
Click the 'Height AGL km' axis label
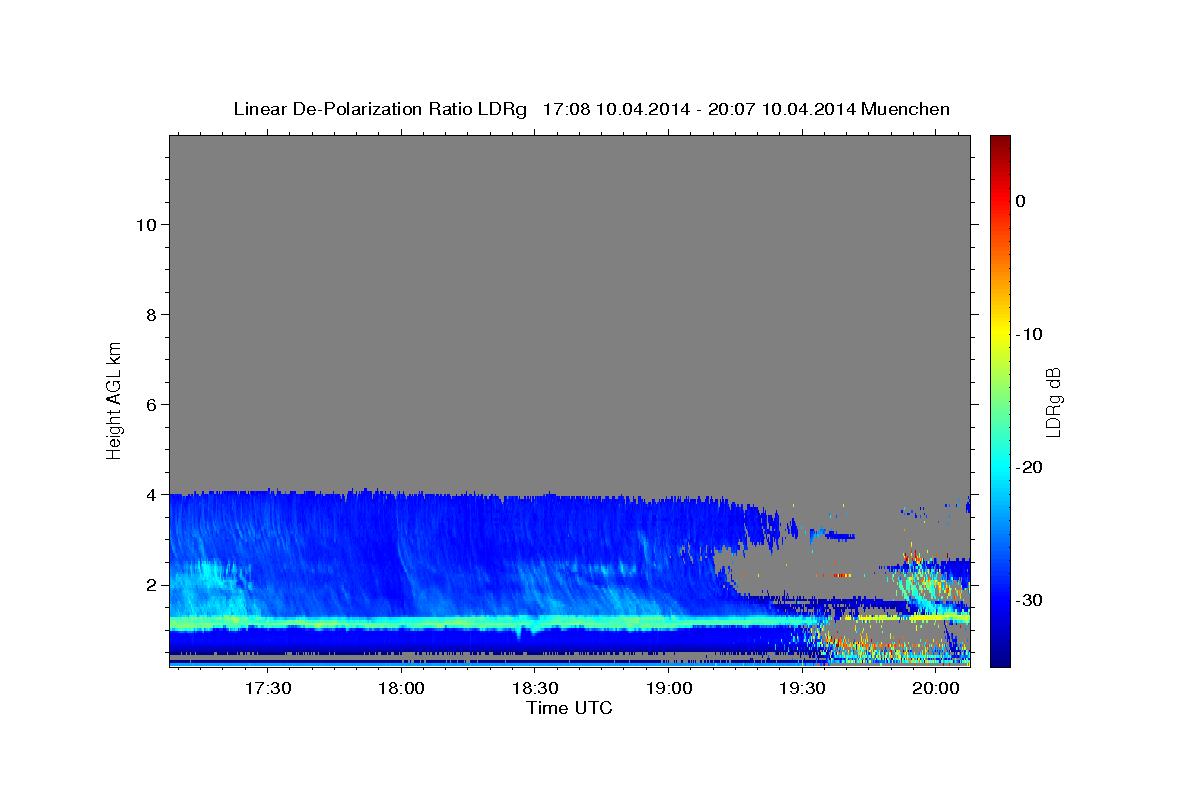(x=114, y=400)
